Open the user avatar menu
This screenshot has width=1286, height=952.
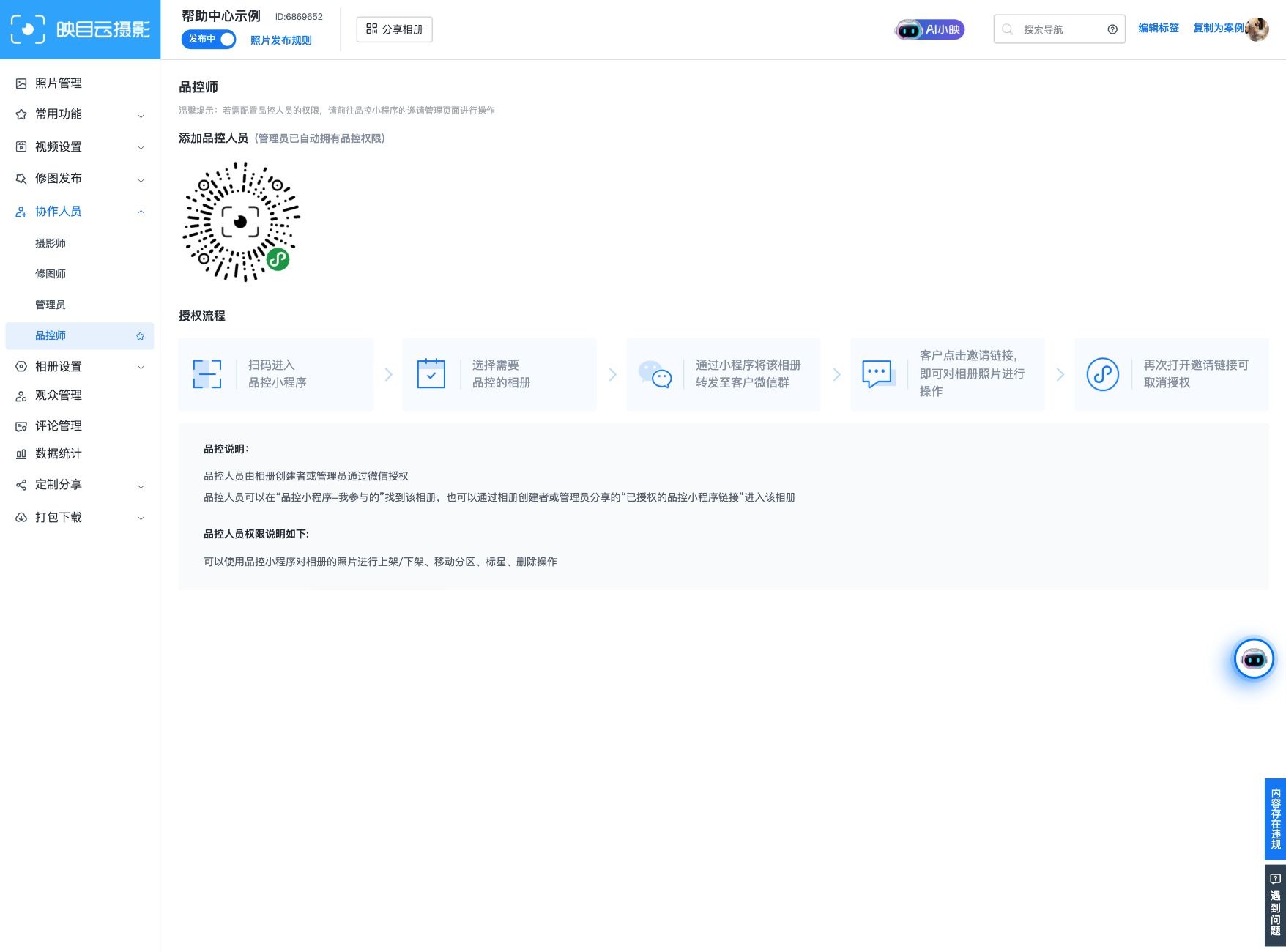coord(1257,29)
